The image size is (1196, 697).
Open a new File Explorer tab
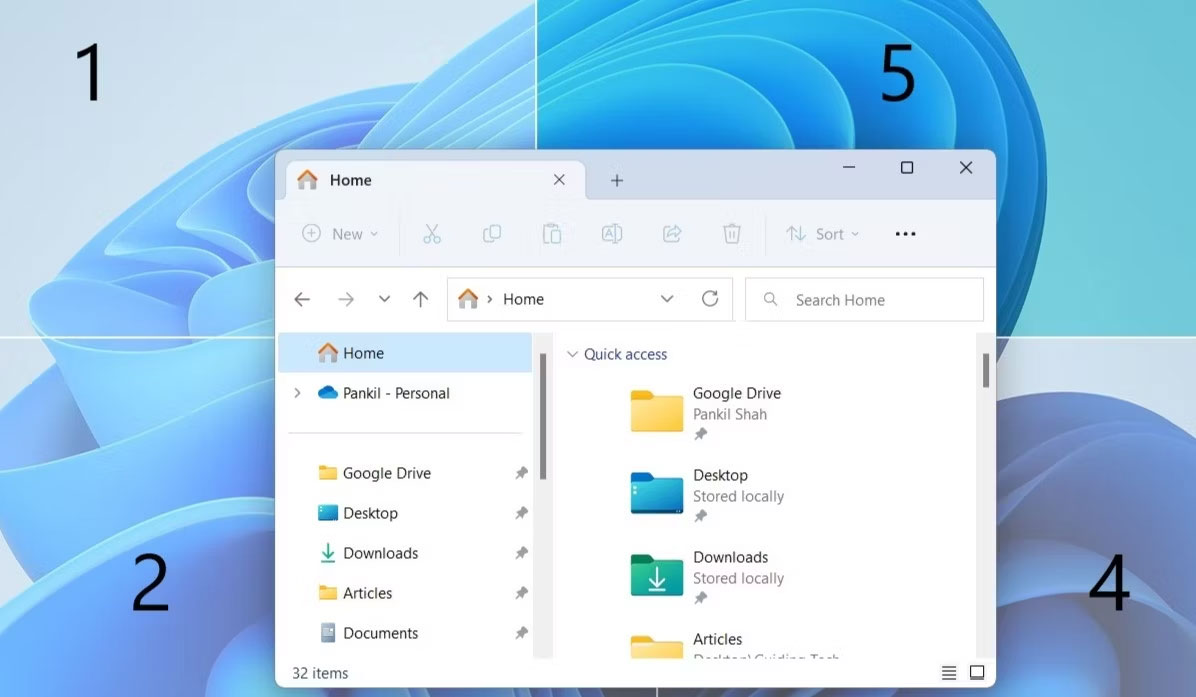[x=616, y=180]
